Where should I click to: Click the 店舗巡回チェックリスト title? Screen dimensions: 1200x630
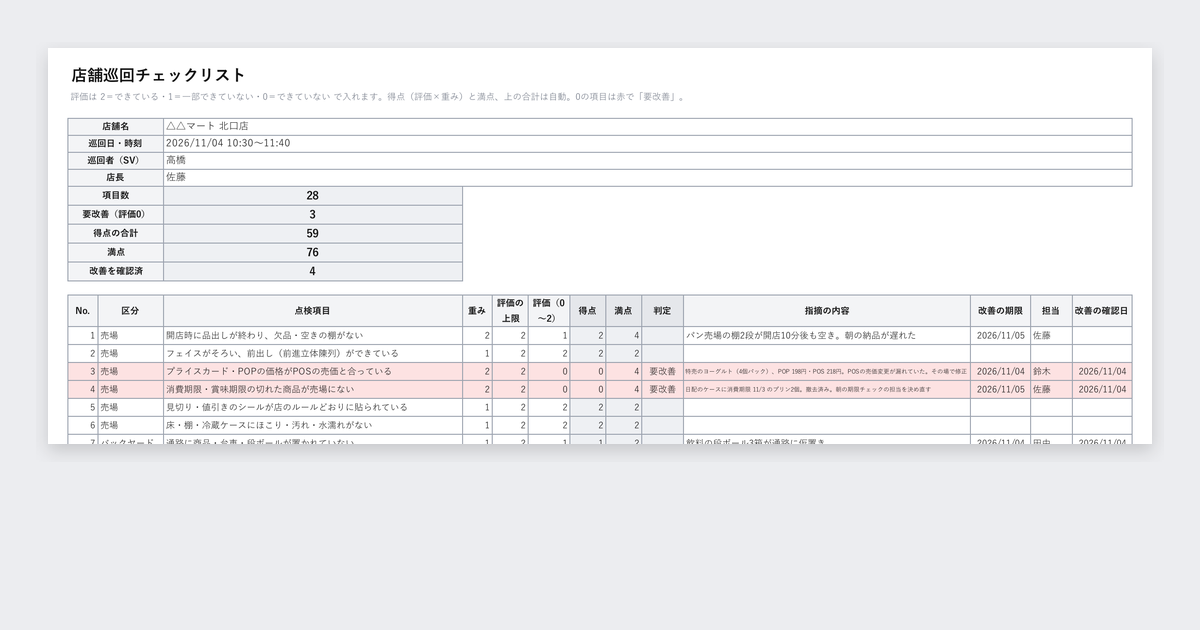pos(159,75)
